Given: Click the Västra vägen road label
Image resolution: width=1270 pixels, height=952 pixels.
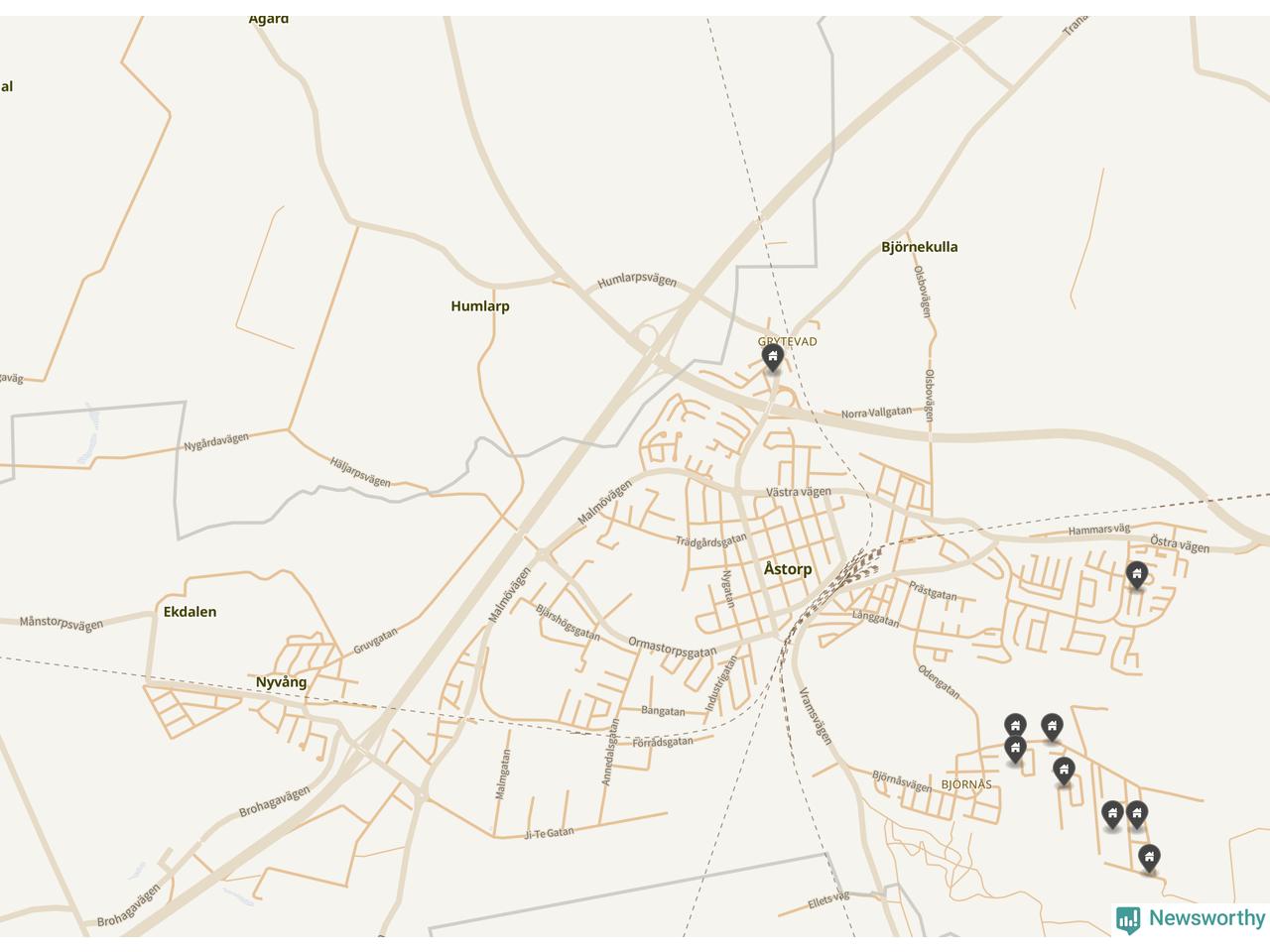Looking at the screenshot, I should click(x=799, y=492).
